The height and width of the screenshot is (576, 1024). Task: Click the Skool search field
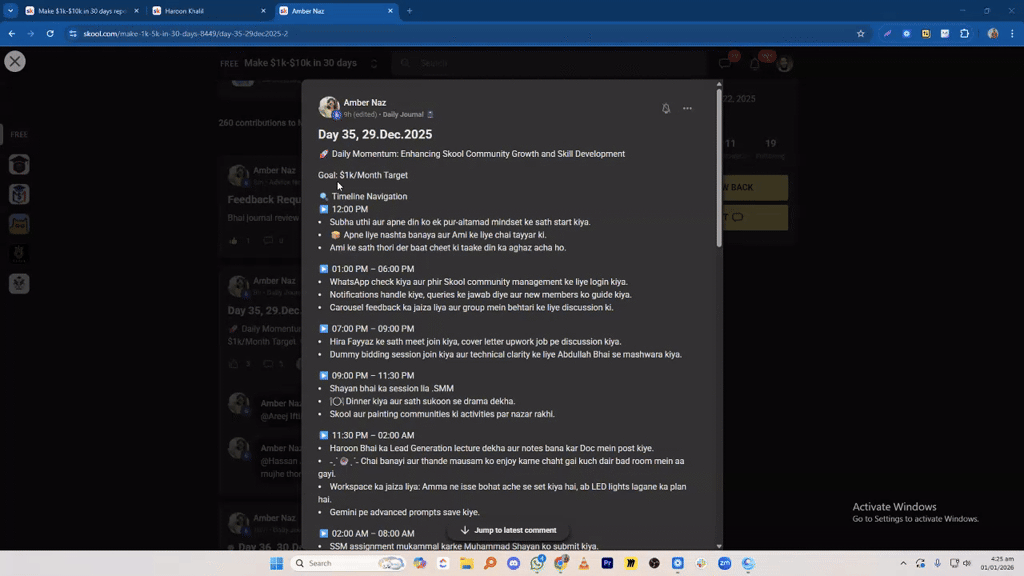pyautogui.click(x=549, y=63)
